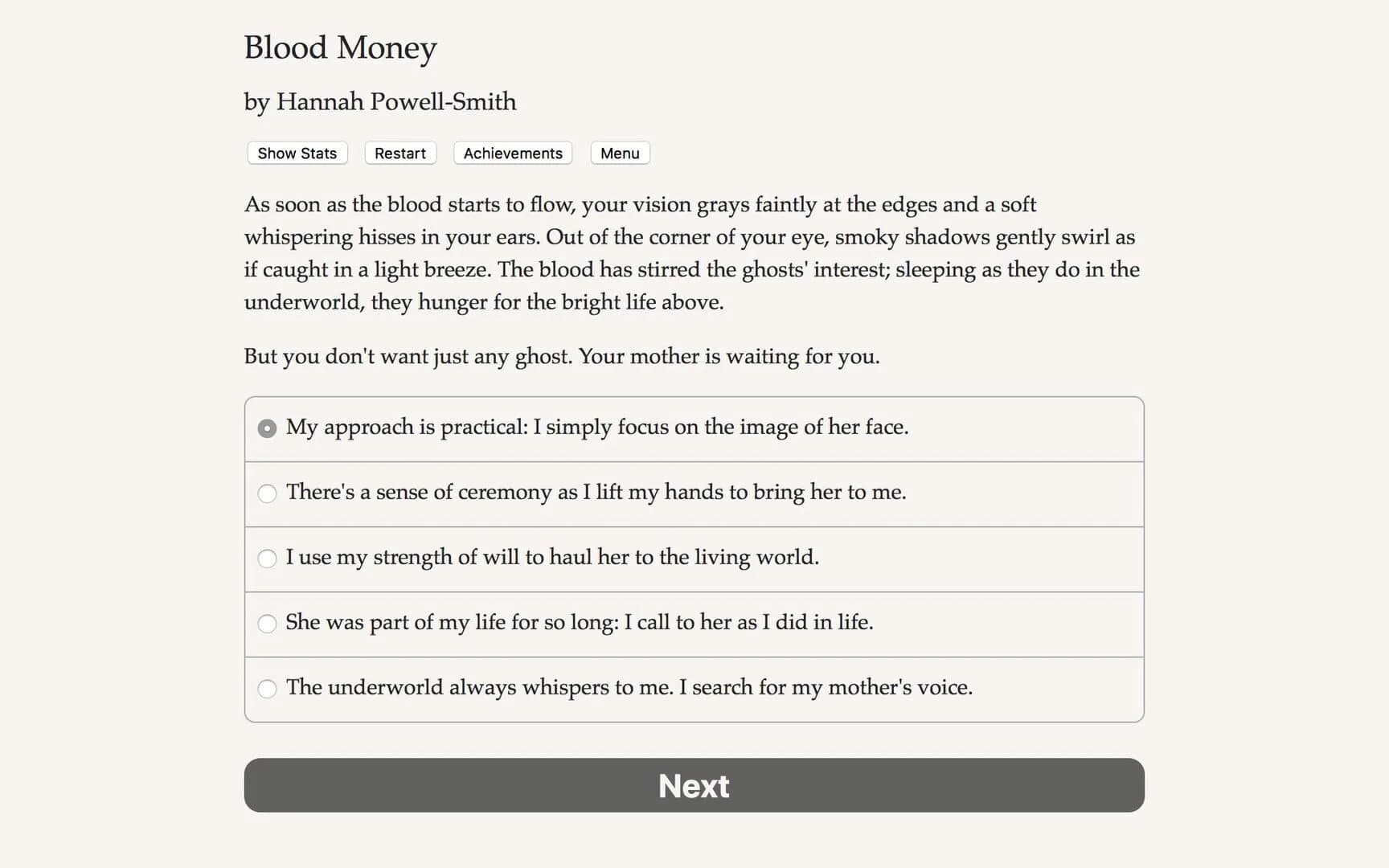Select calling to her as in life
This screenshot has width=1389, height=868.
(x=267, y=624)
